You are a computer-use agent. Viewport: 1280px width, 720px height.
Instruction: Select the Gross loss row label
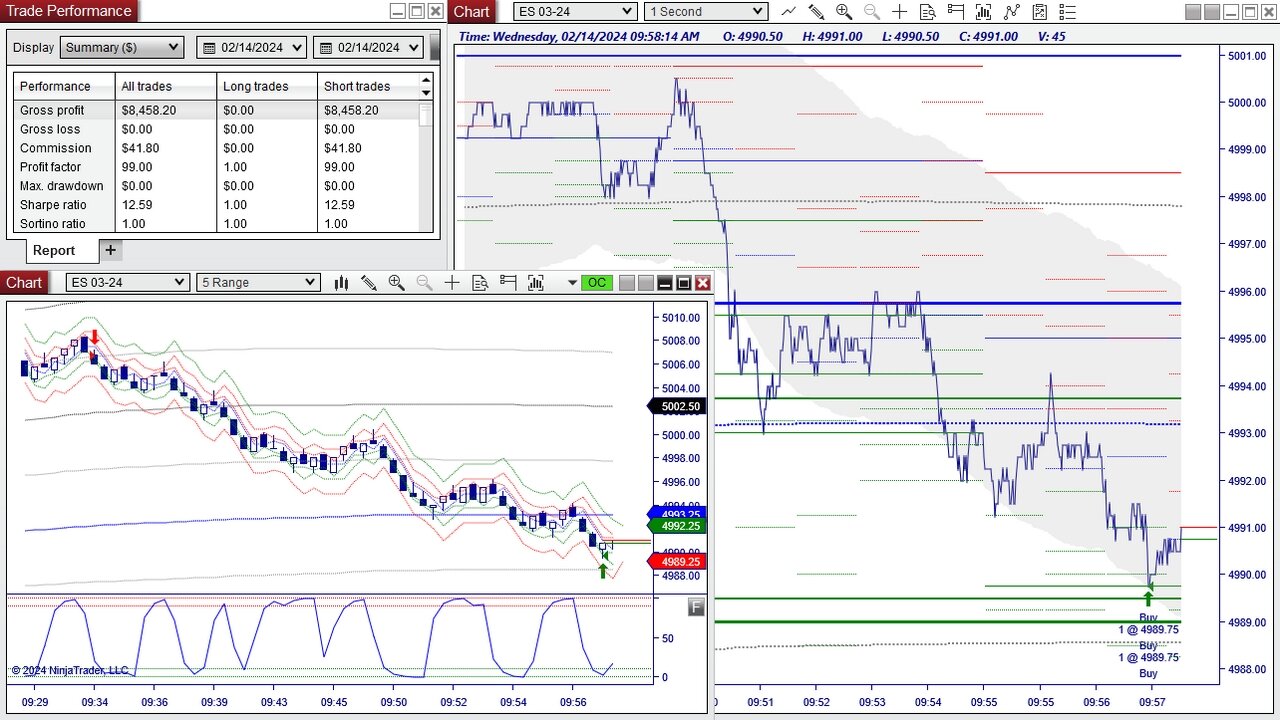click(x=50, y=129)
